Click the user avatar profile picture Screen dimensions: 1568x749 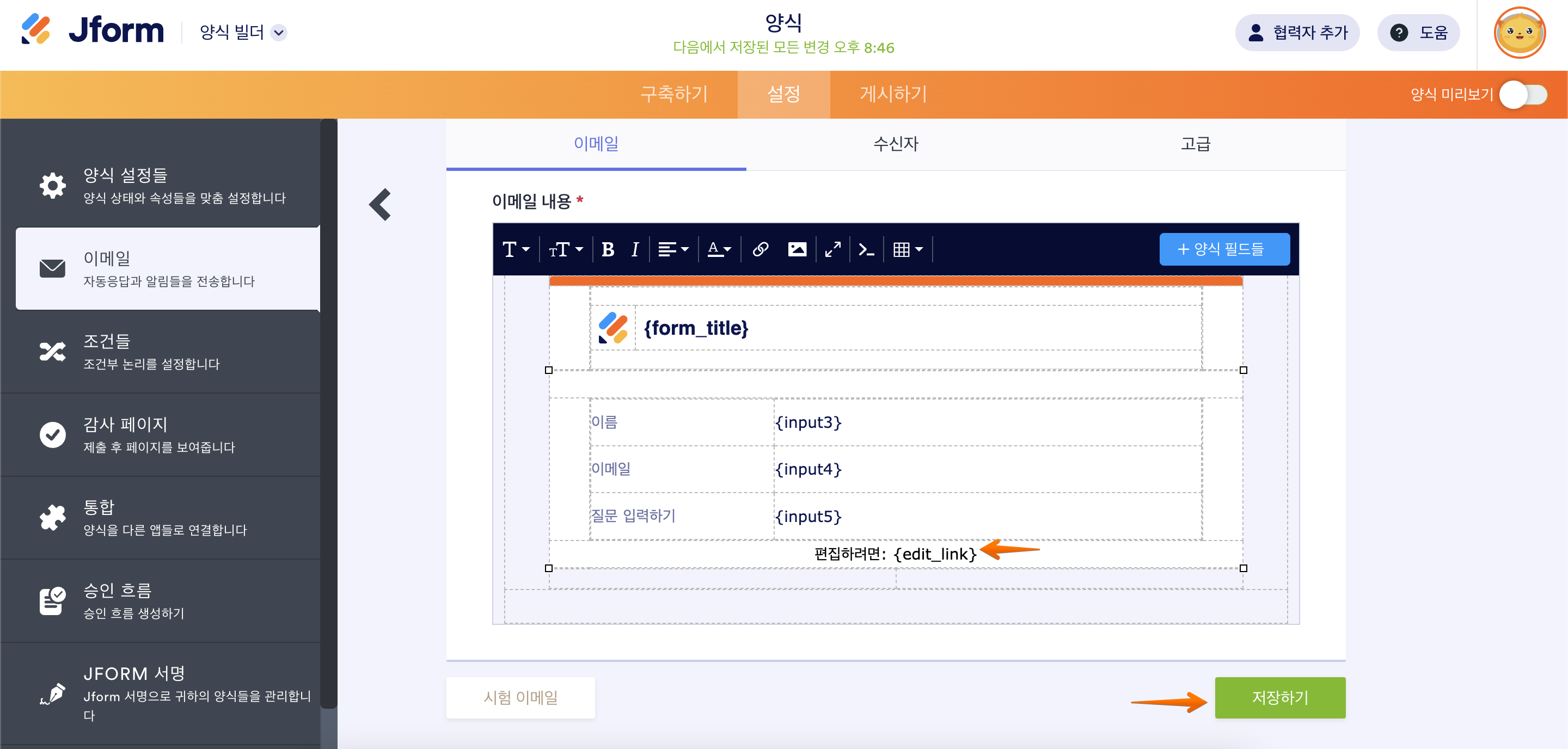(x=1520, y=33)
